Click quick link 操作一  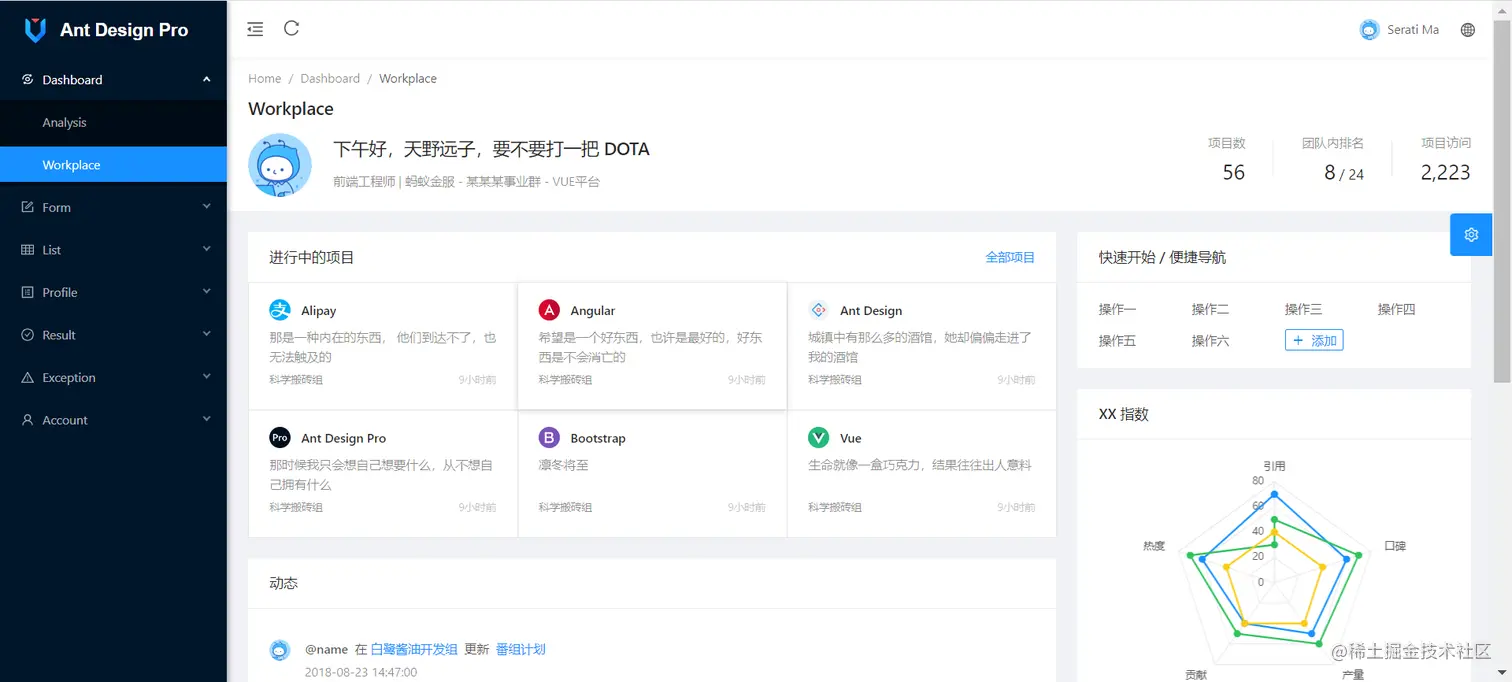pyautogui.click(x=1117, y=309)
